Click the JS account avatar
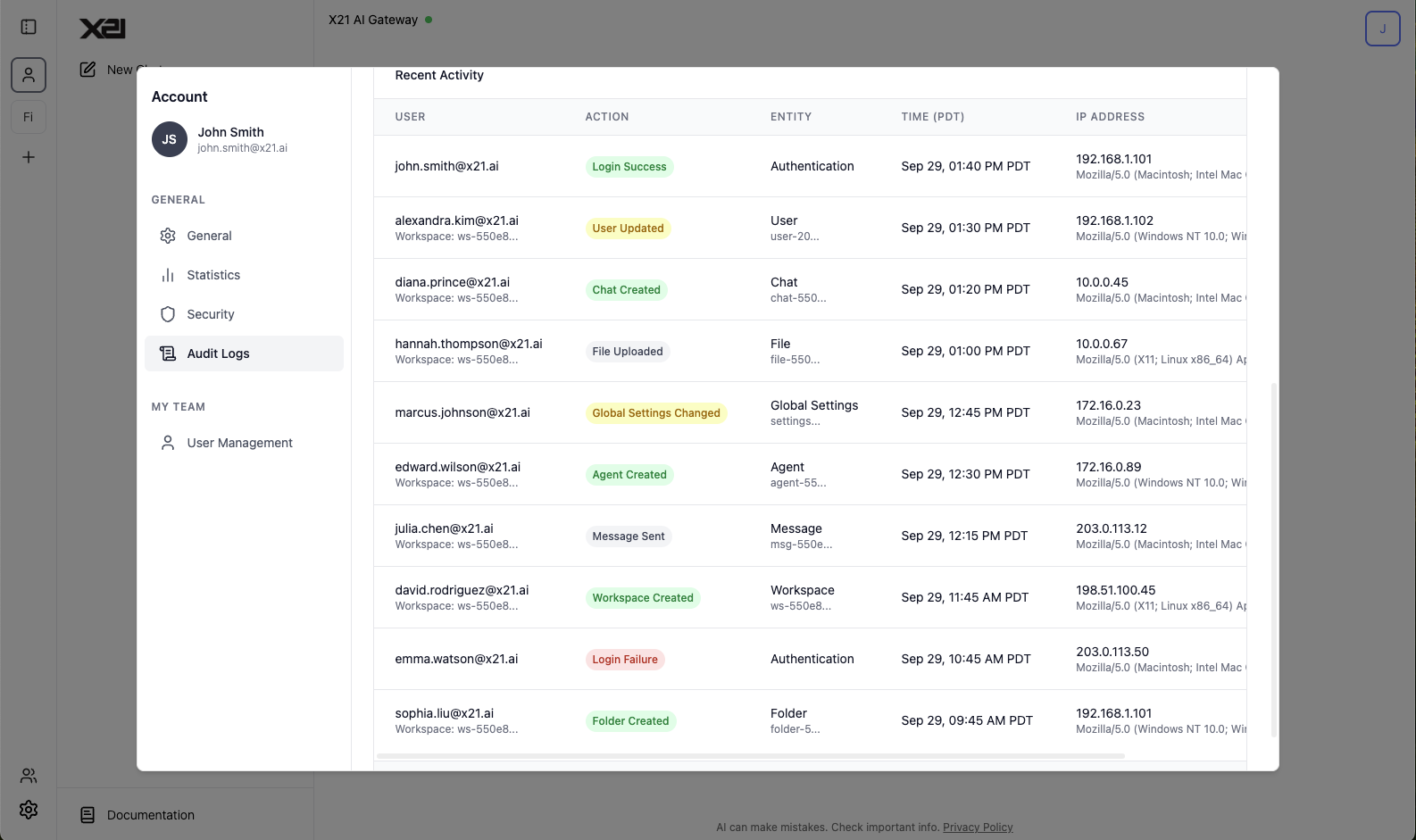 tap(169, 139)
